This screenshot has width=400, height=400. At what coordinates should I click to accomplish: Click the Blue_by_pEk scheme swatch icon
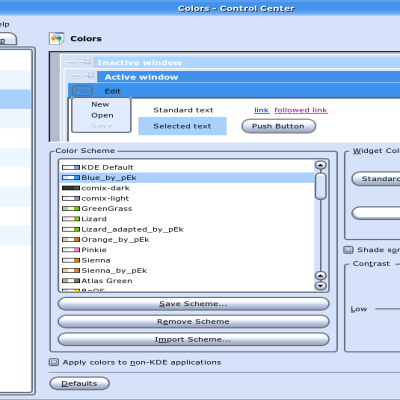(71, 178)
